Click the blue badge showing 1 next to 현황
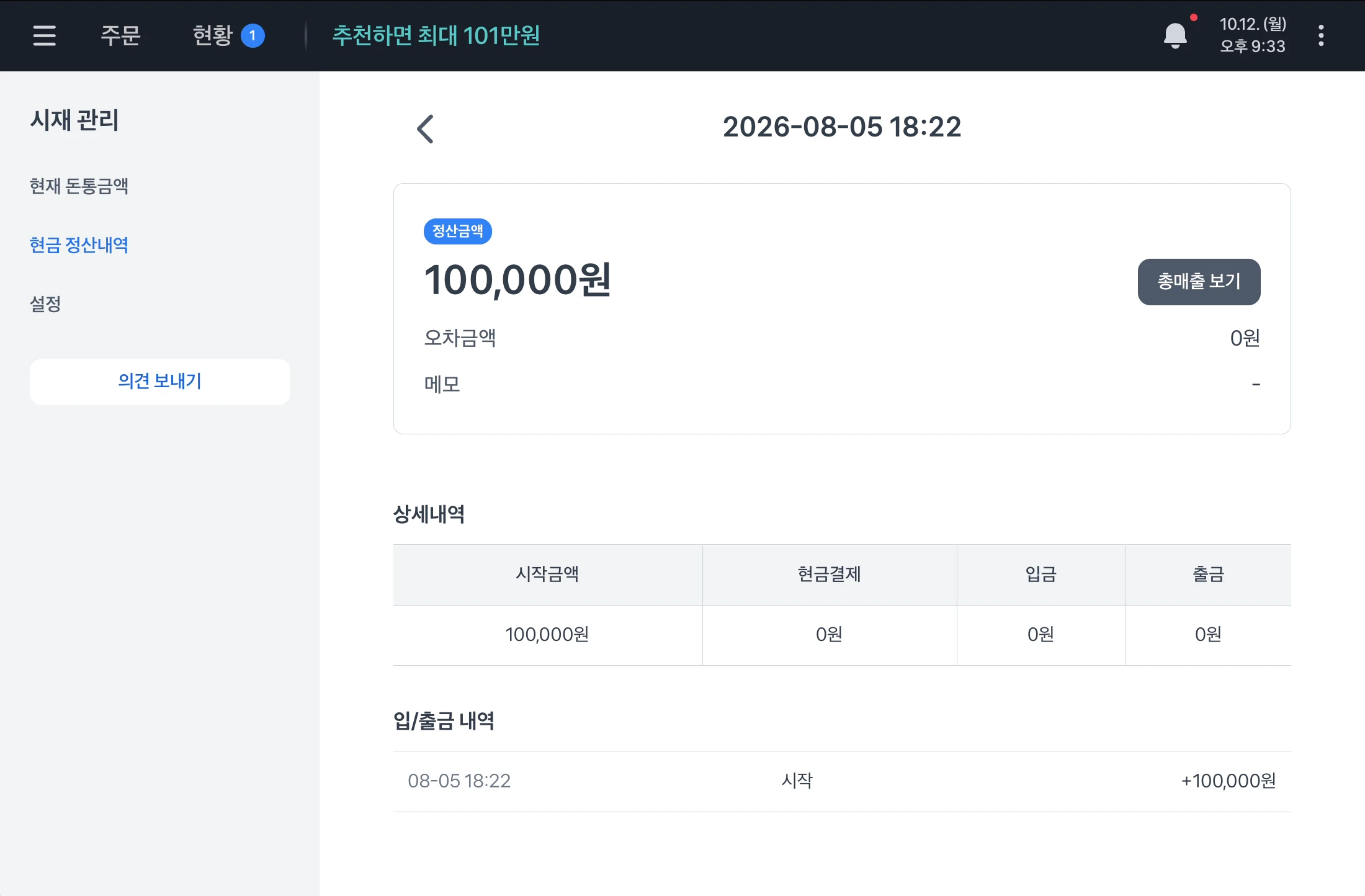Screen dimensions: 1365x896 253,35
